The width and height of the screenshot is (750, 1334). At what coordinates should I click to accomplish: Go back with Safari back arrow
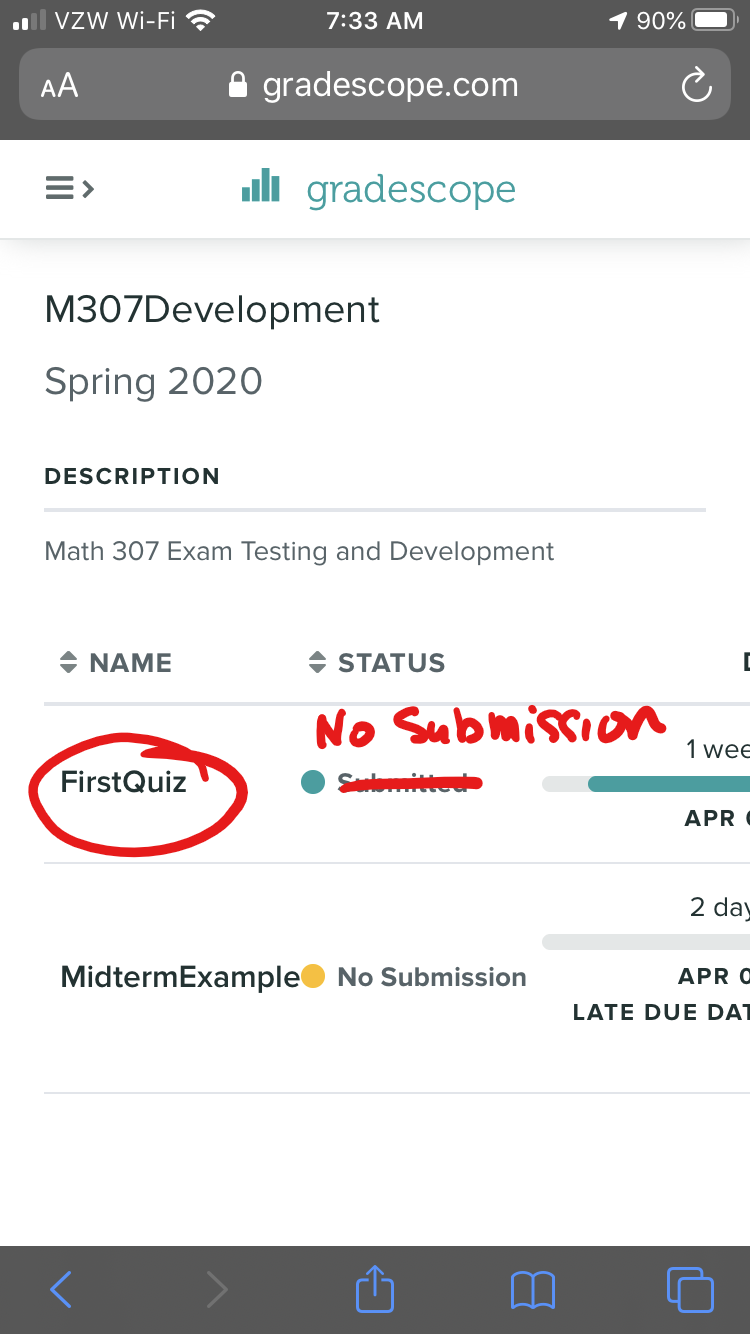pyautogui.click(x=61, y=1289)
